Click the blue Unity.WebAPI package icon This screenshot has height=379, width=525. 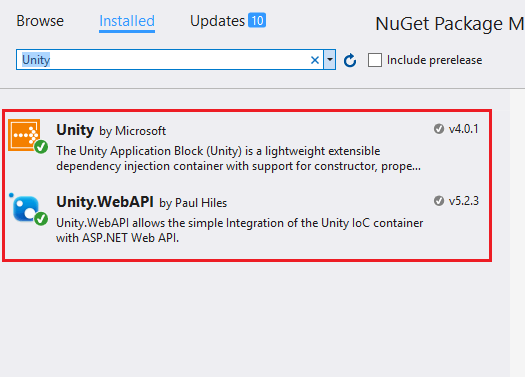[25, 208]
